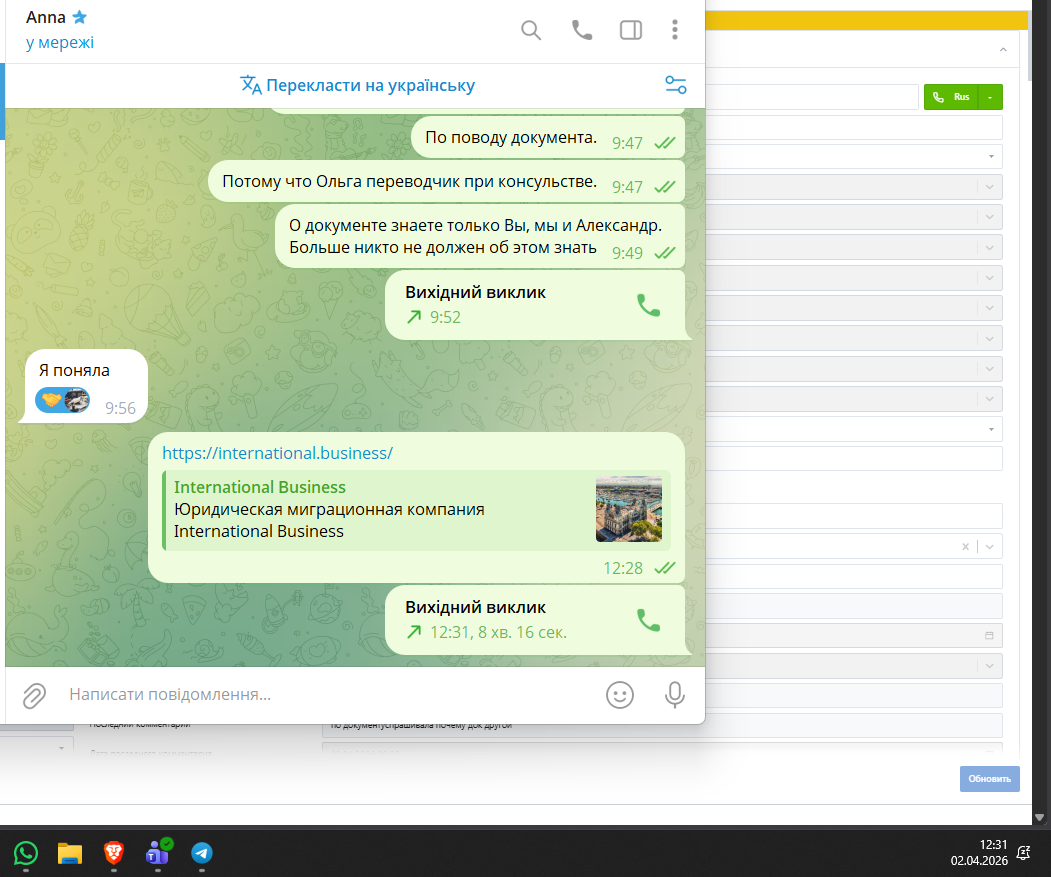
Task: Click the phone icon on the 12:31 outgoing call
Action: 648,620
